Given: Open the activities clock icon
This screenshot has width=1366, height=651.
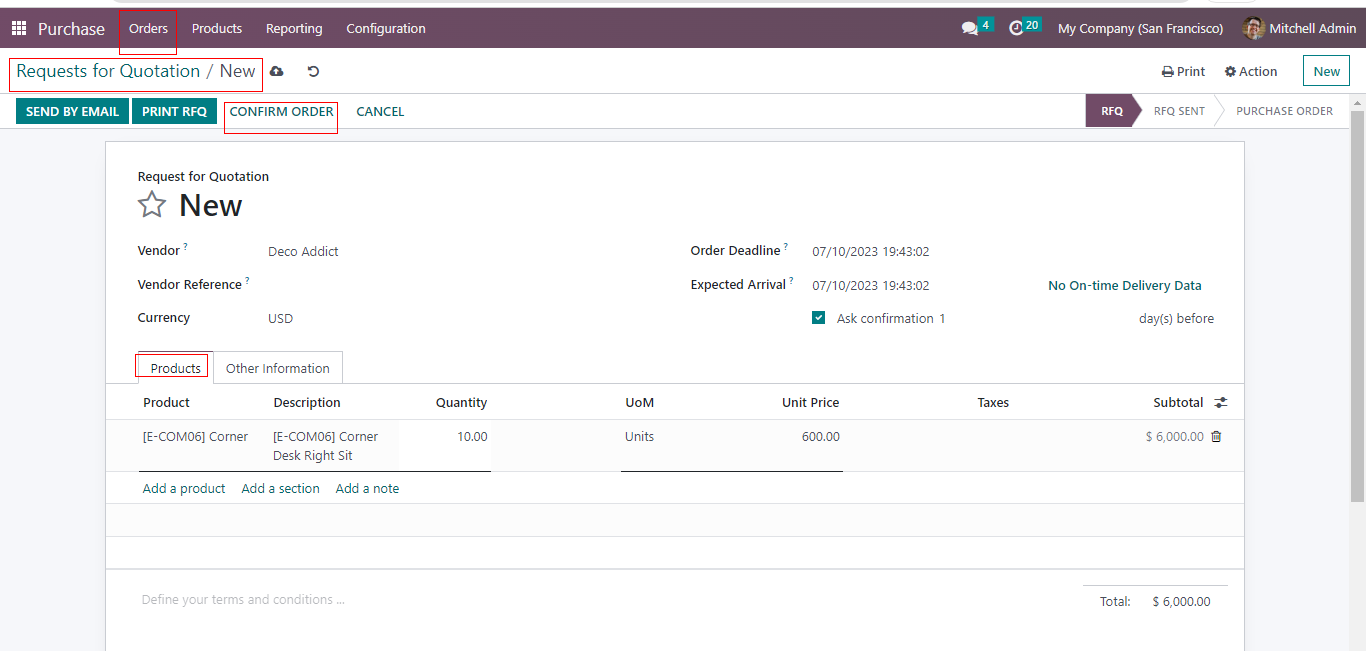Looking at the screenshot, I should point(1016,29).
